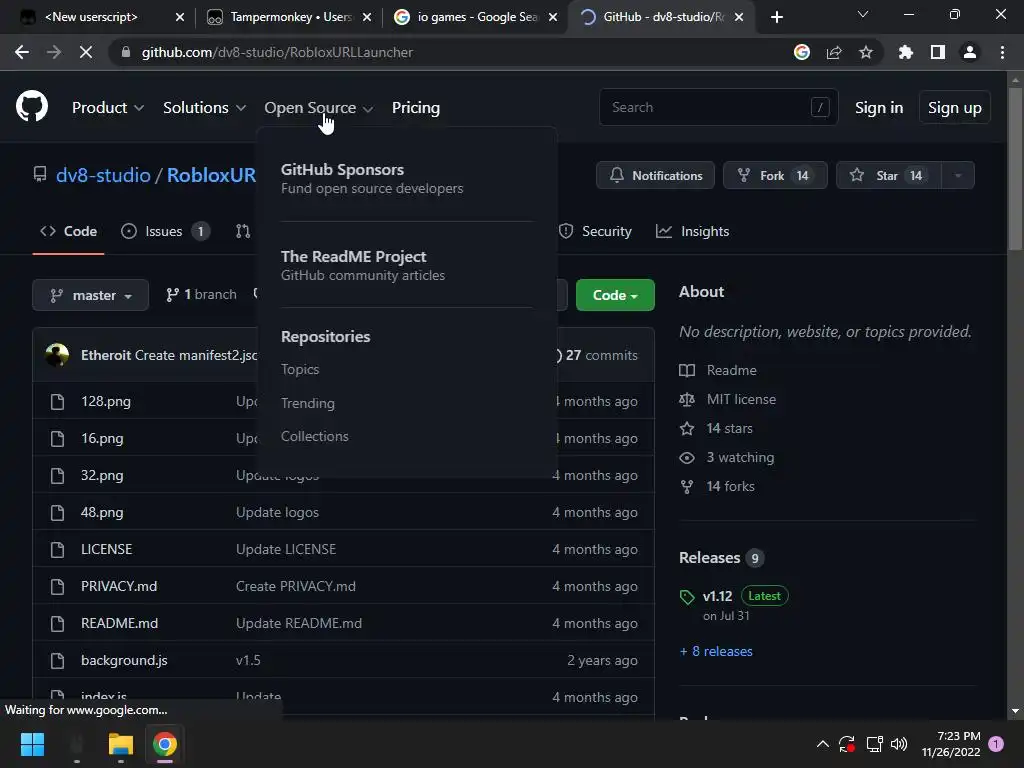
Task: Click Sign up button
Action: coord(955,108)
